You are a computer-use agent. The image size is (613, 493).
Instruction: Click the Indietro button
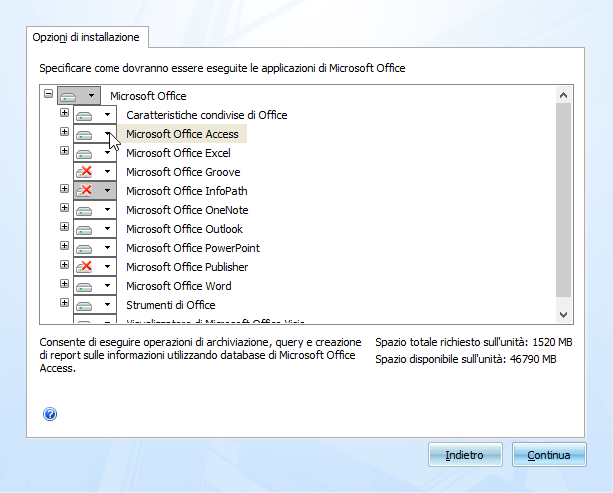465,455
